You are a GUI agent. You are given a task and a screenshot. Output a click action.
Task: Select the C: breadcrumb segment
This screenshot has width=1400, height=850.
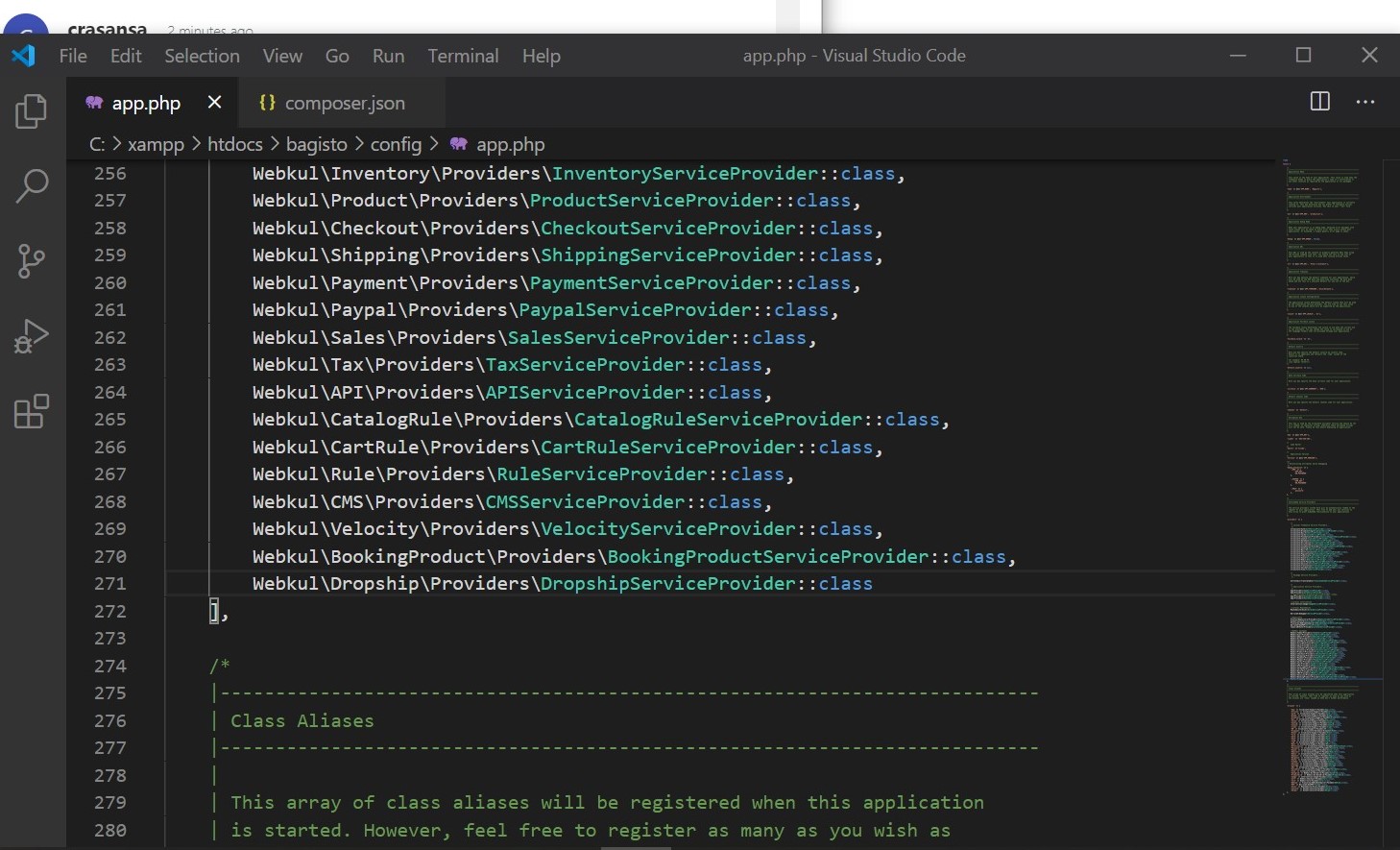(x=97, y=144)
